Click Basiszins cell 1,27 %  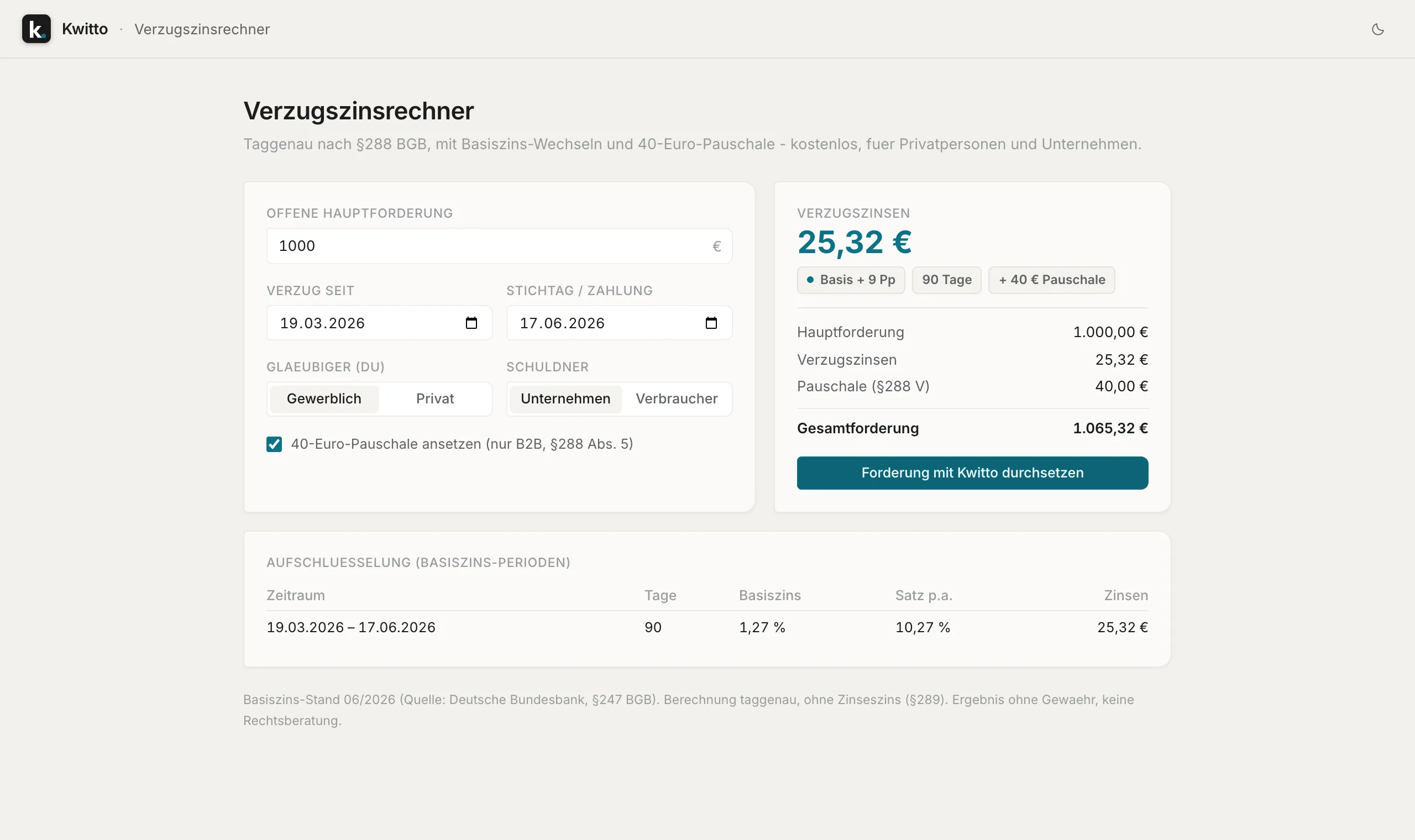tap(762, 627)
